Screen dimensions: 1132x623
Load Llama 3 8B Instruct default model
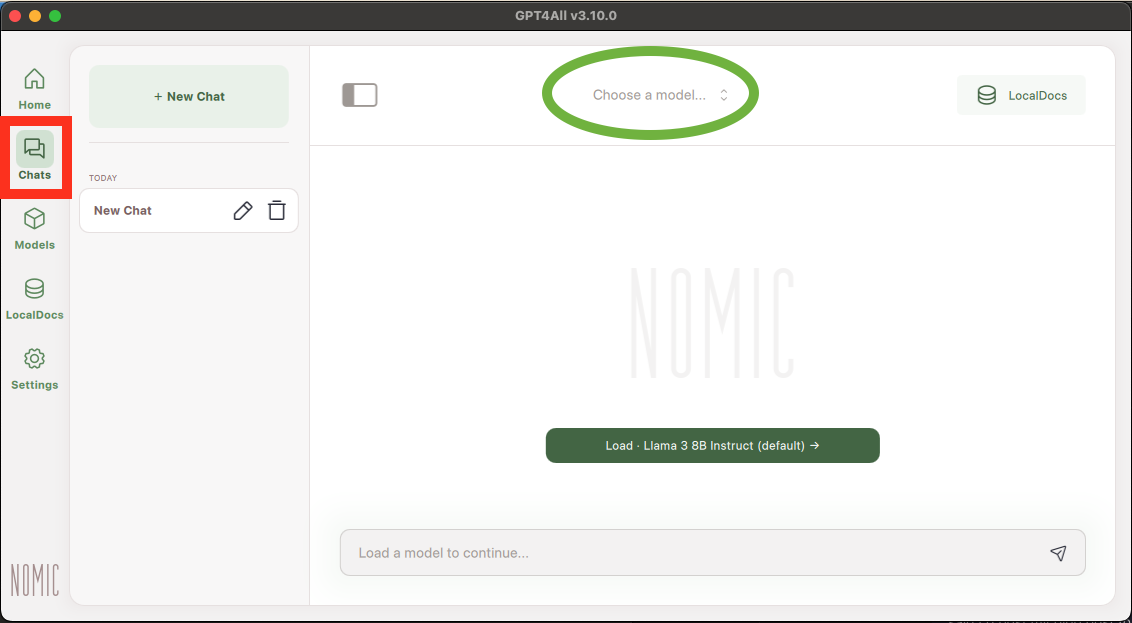pyautogui.click(x=712, y=445)
